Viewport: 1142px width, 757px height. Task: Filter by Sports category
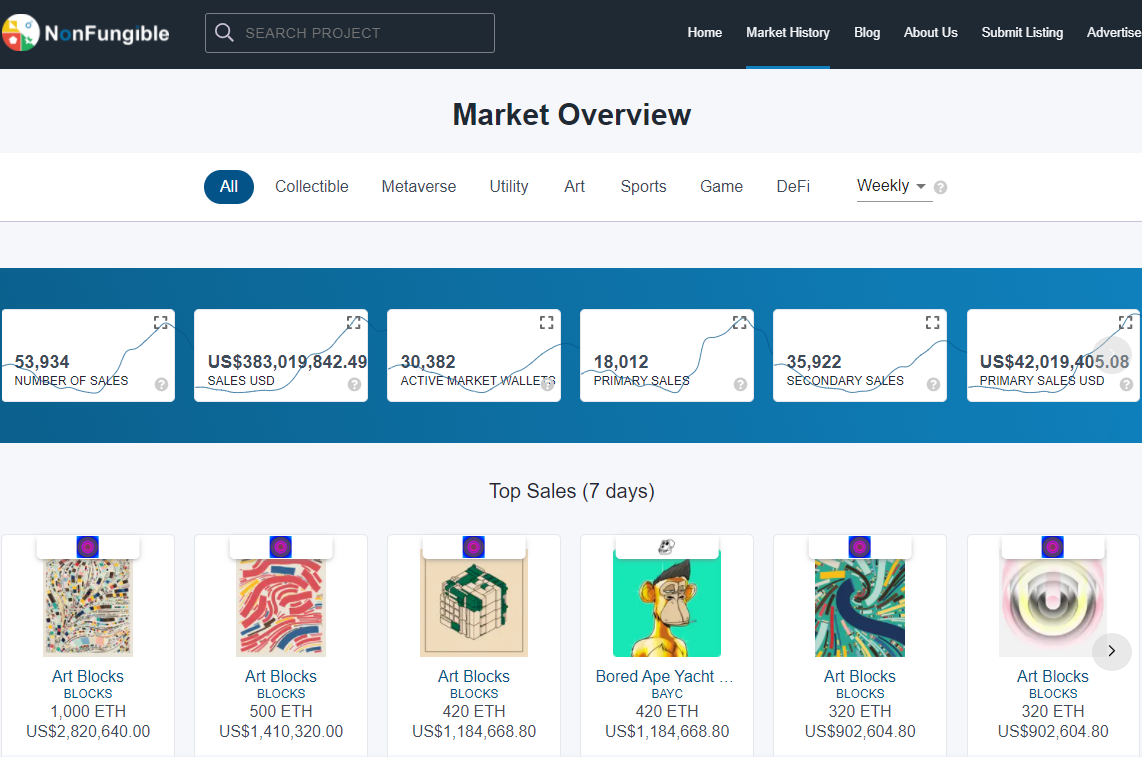pos(643,187)
